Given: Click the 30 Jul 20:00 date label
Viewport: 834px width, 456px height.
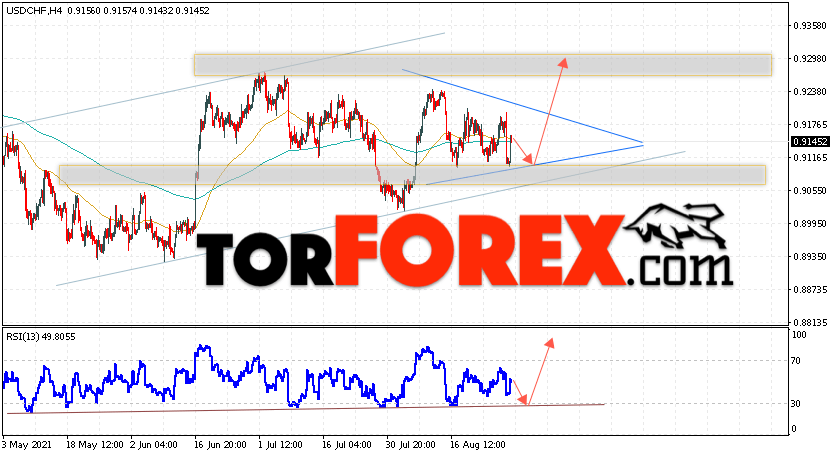Looking at the screenshot, I should [411, 444].
